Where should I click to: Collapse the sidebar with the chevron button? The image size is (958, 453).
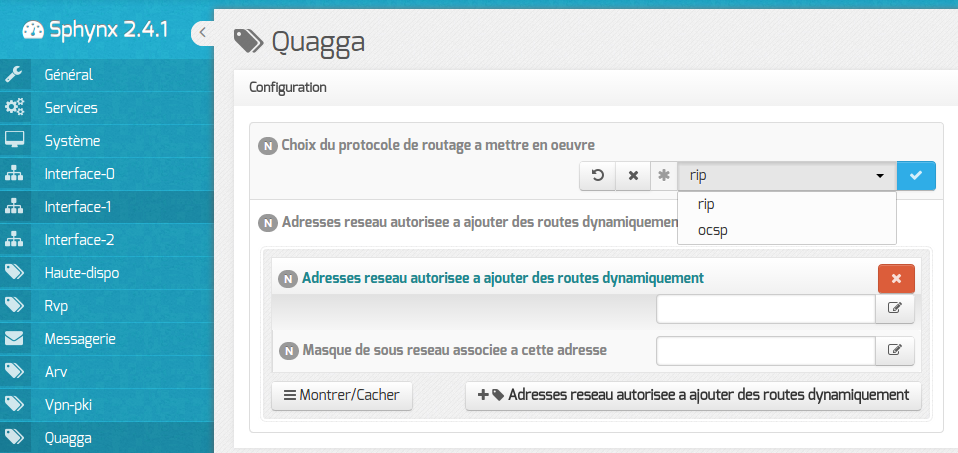pos(203,33)
